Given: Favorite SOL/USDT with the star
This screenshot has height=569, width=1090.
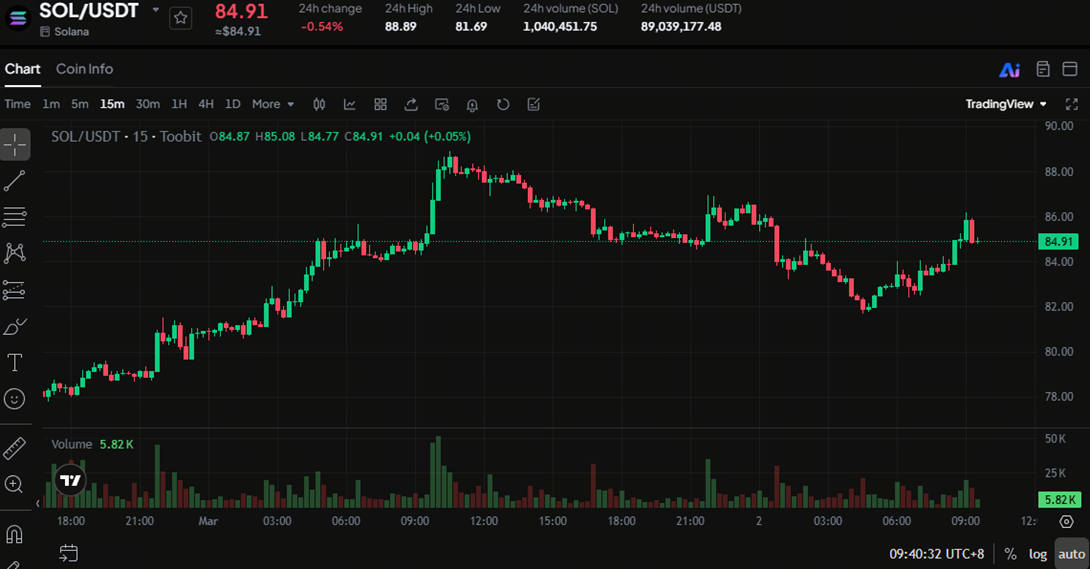Looking at the screenshot, I should [x=180, y=17].
